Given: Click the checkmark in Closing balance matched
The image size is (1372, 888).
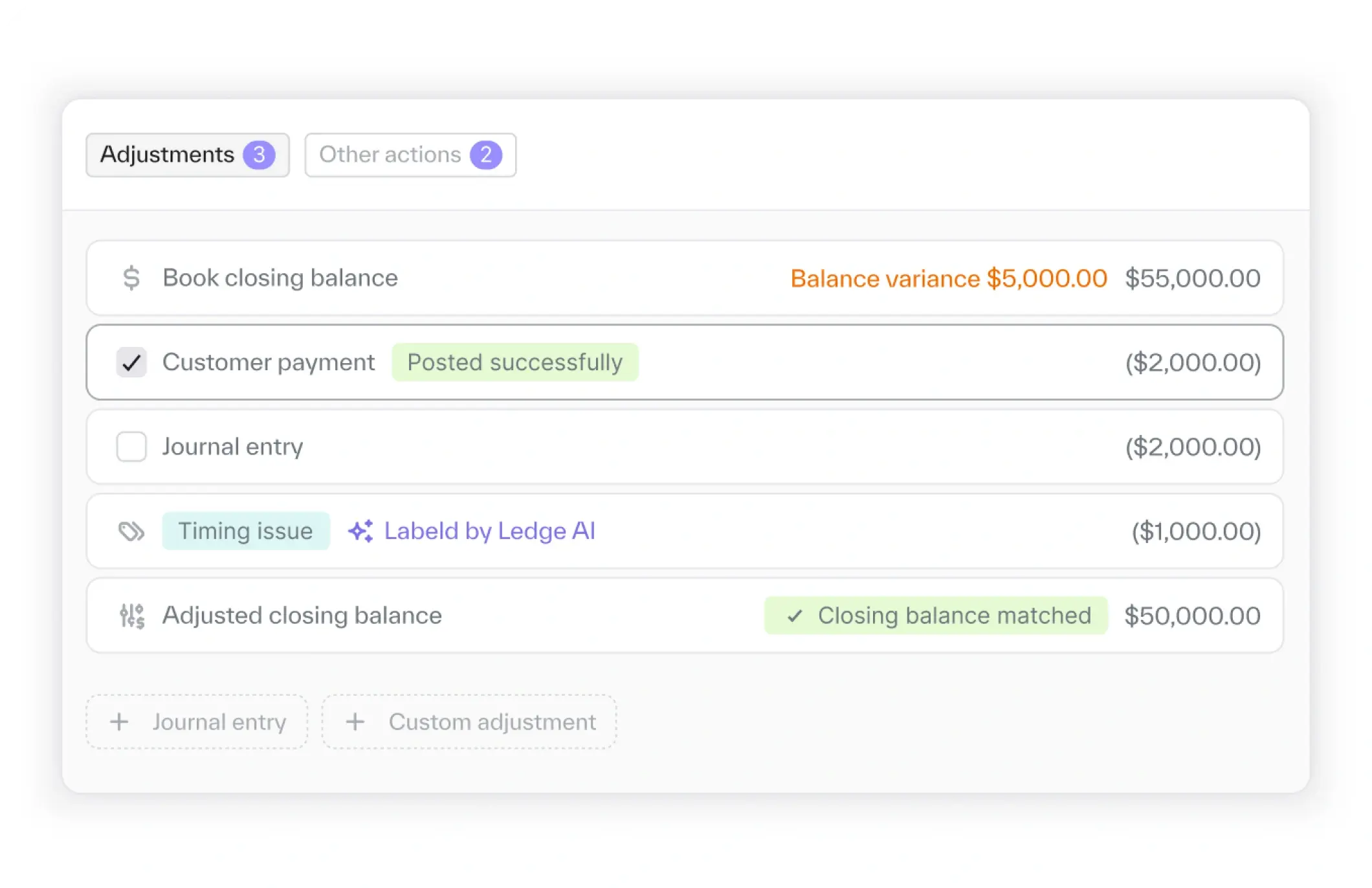Looking at the screenshot, I should (795, 616).
